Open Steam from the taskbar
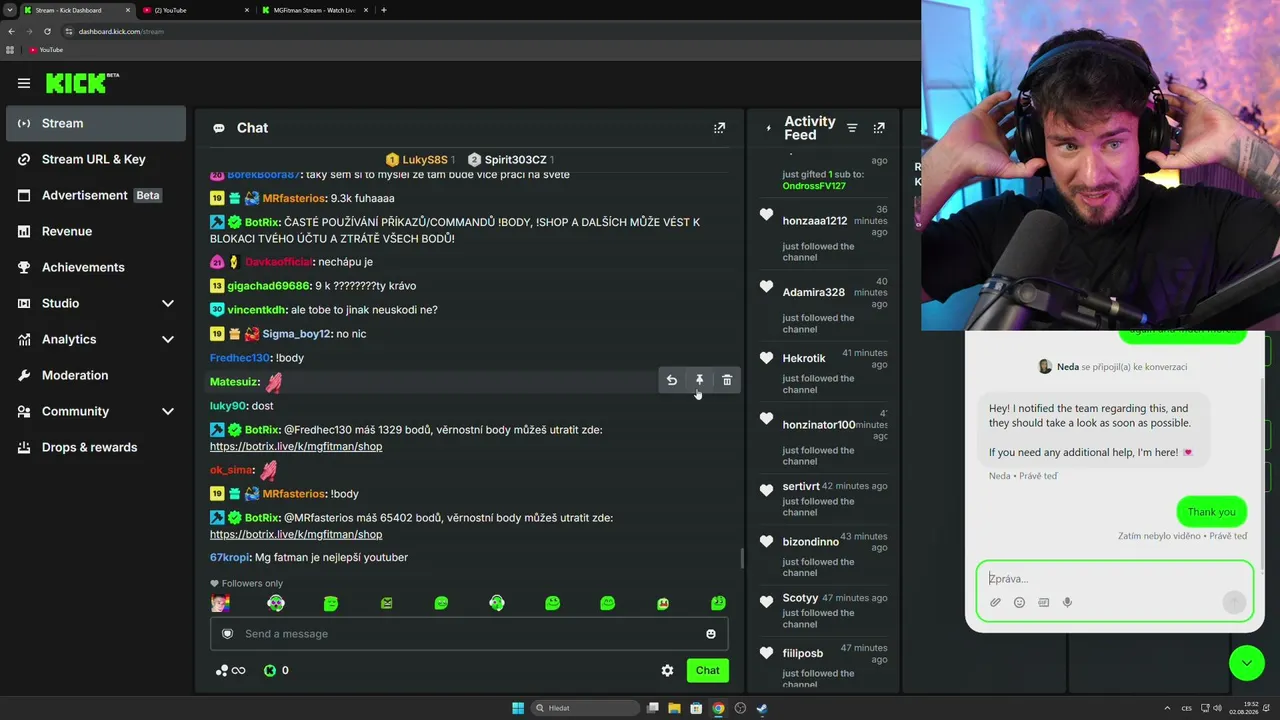The image size is (1280, 720). pyautogui.click(x=762, y=708)
